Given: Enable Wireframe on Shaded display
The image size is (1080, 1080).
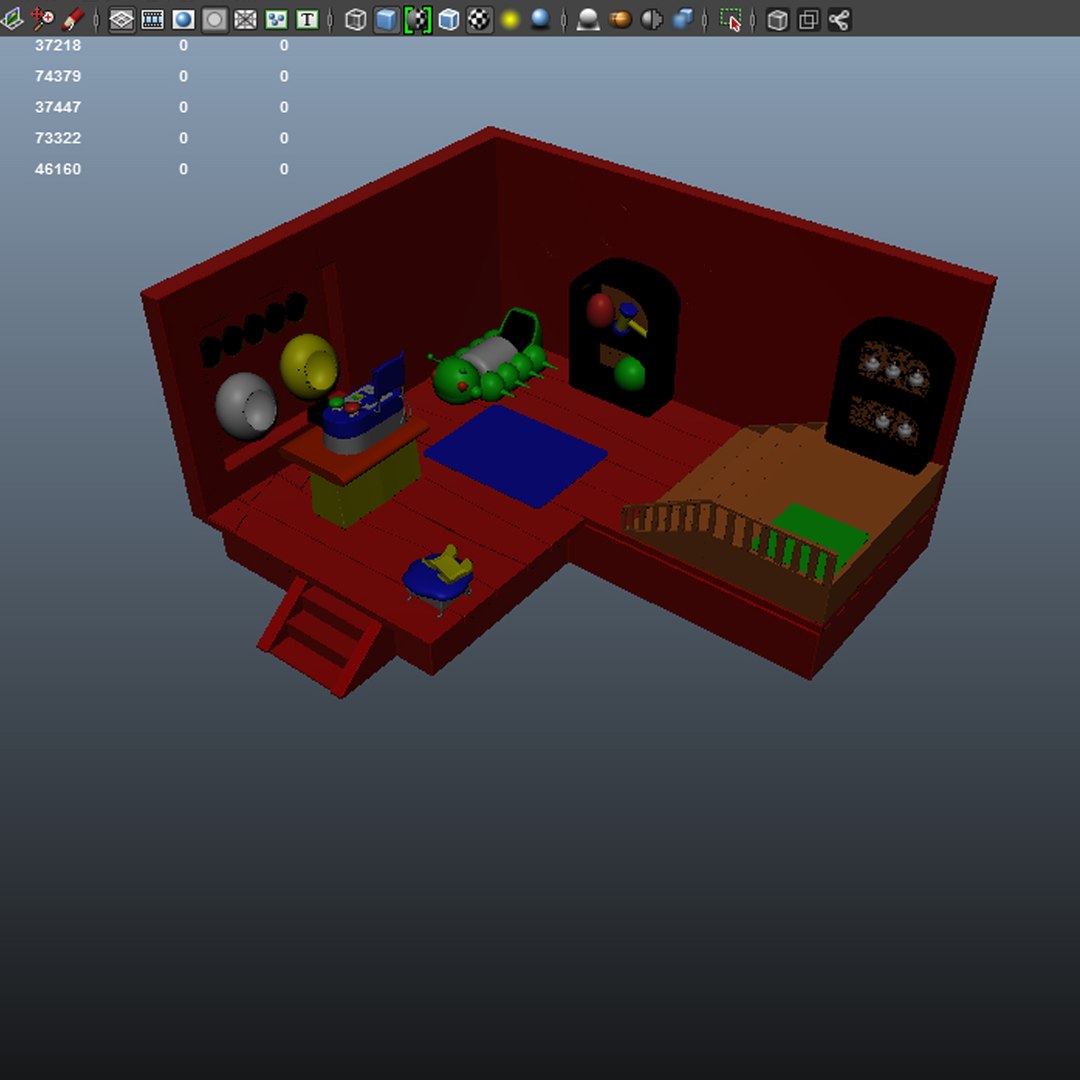Looking at the screenshot, I should tap(448, 19).
